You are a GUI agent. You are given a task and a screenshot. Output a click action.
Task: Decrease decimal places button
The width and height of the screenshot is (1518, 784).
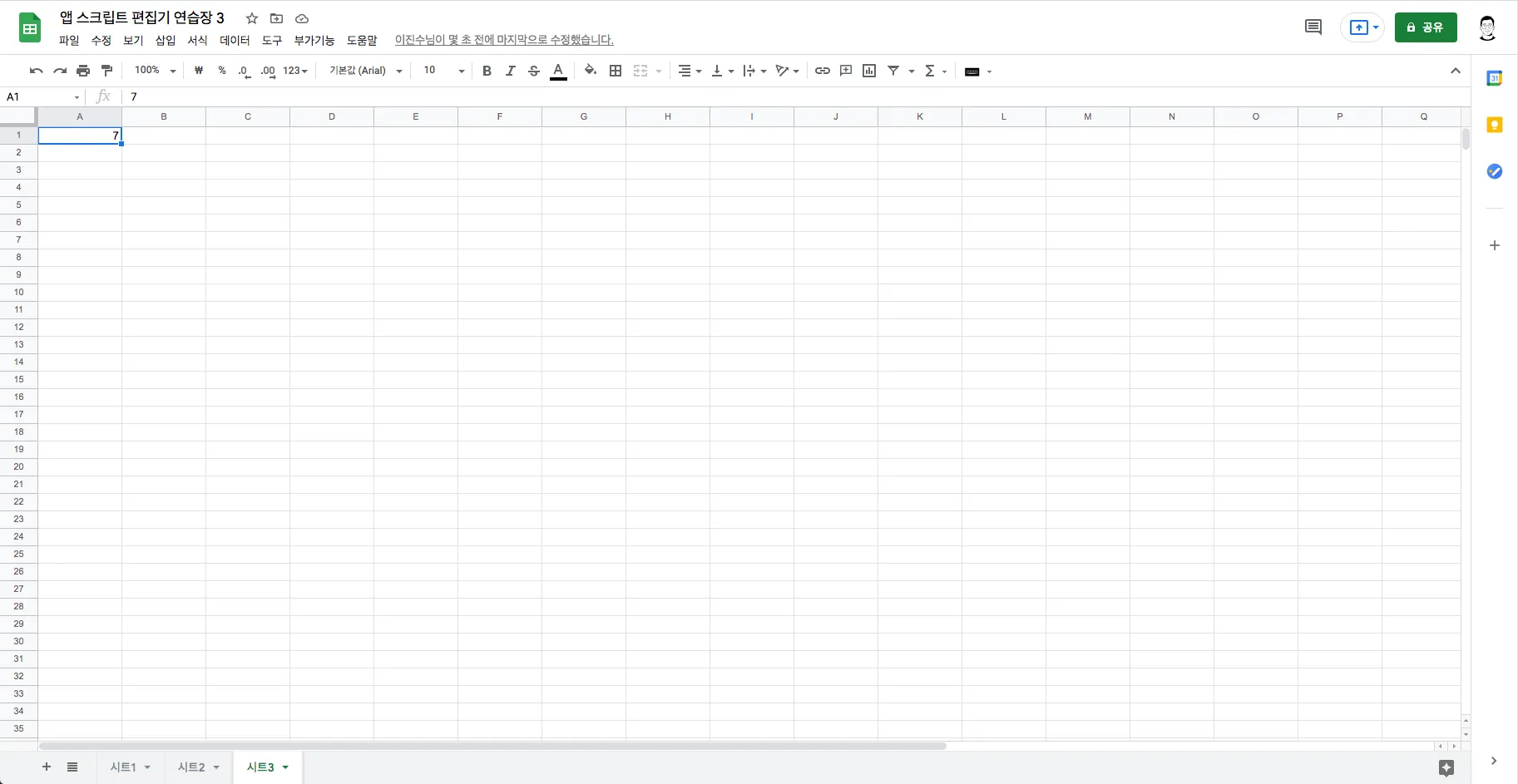coord(244,71)
